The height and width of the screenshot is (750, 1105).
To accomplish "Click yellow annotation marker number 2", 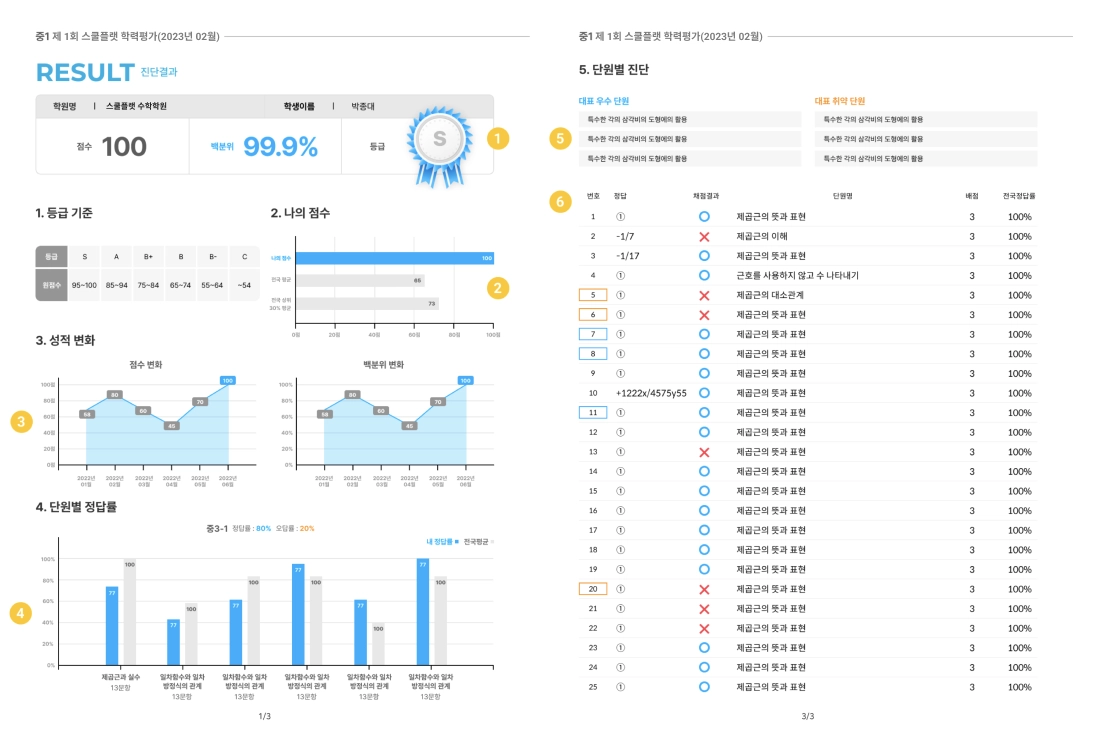I will [498, 288].
